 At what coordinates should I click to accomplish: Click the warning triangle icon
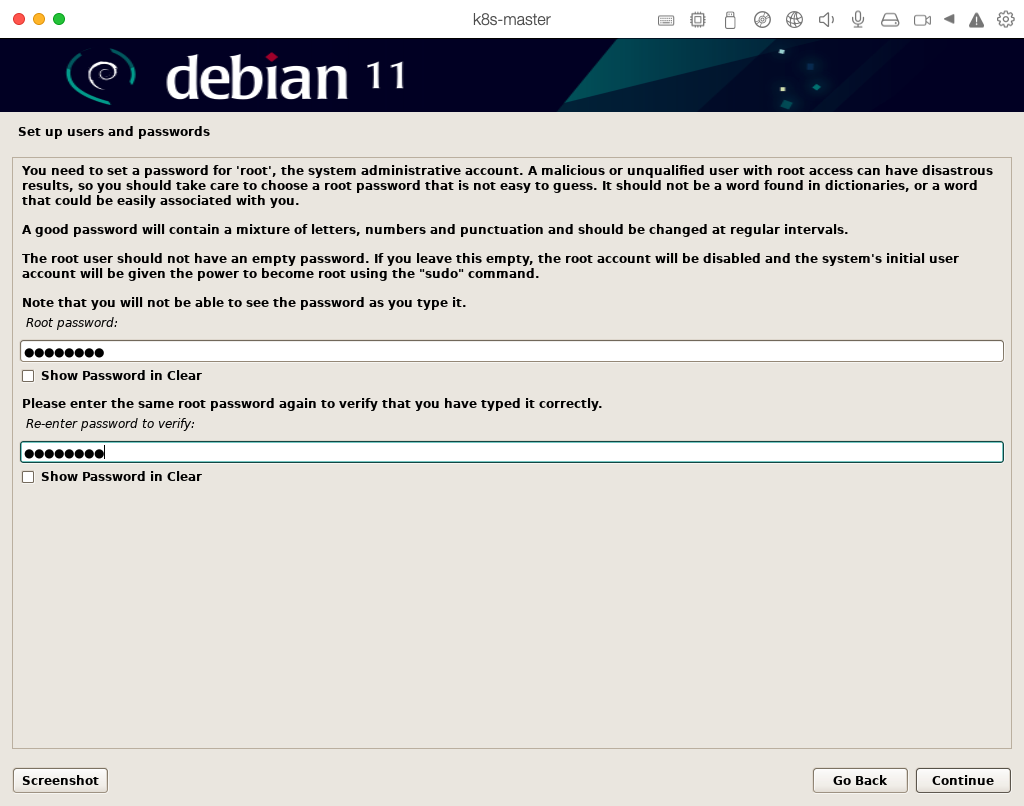976,20
